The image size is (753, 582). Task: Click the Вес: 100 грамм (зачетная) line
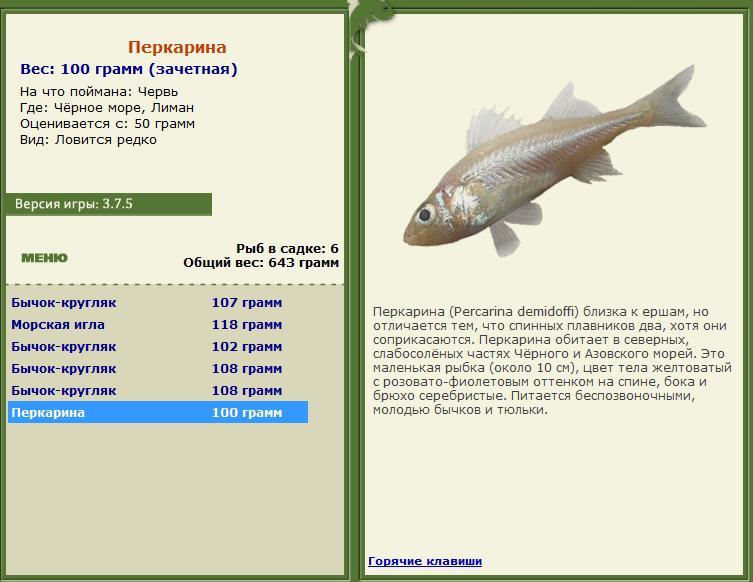[129, 69]
